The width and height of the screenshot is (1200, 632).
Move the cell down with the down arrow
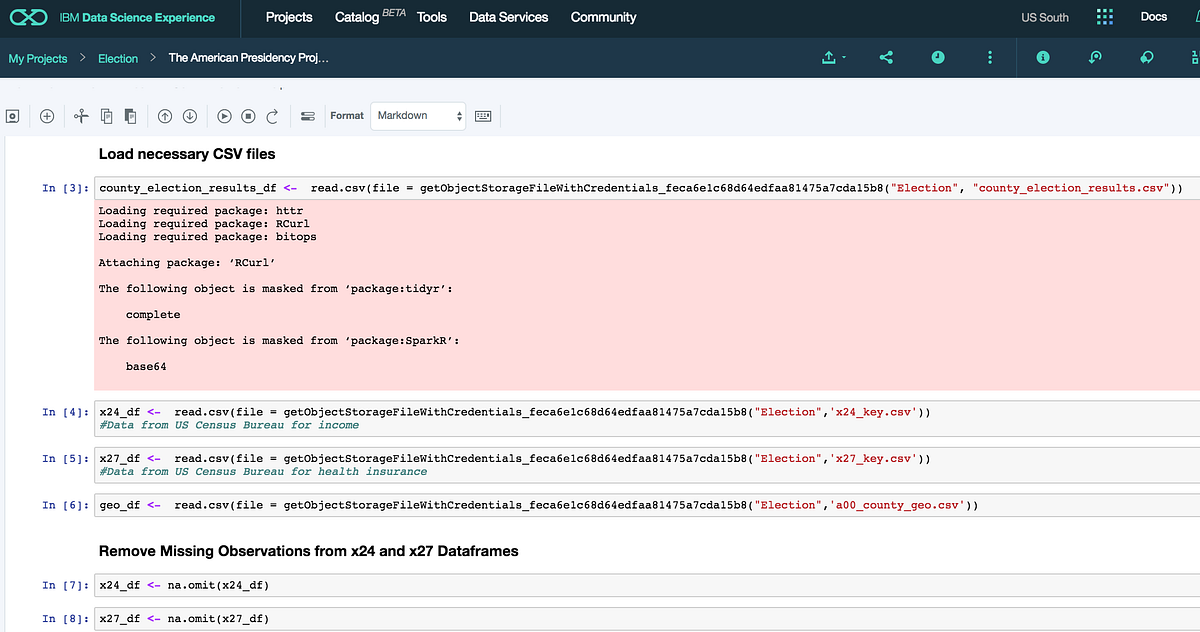point(189,116)
